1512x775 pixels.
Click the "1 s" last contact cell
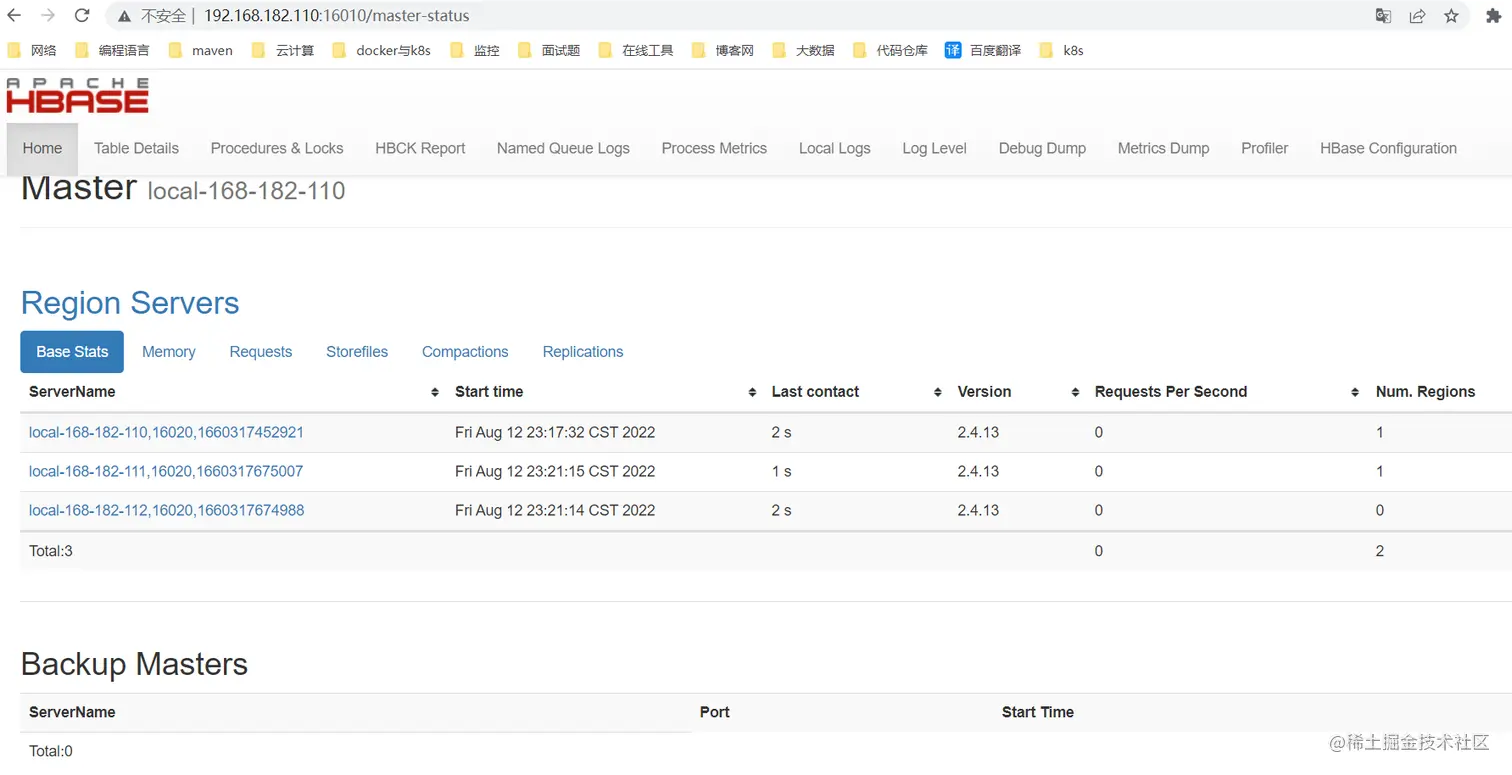click(x=781, y=471)
